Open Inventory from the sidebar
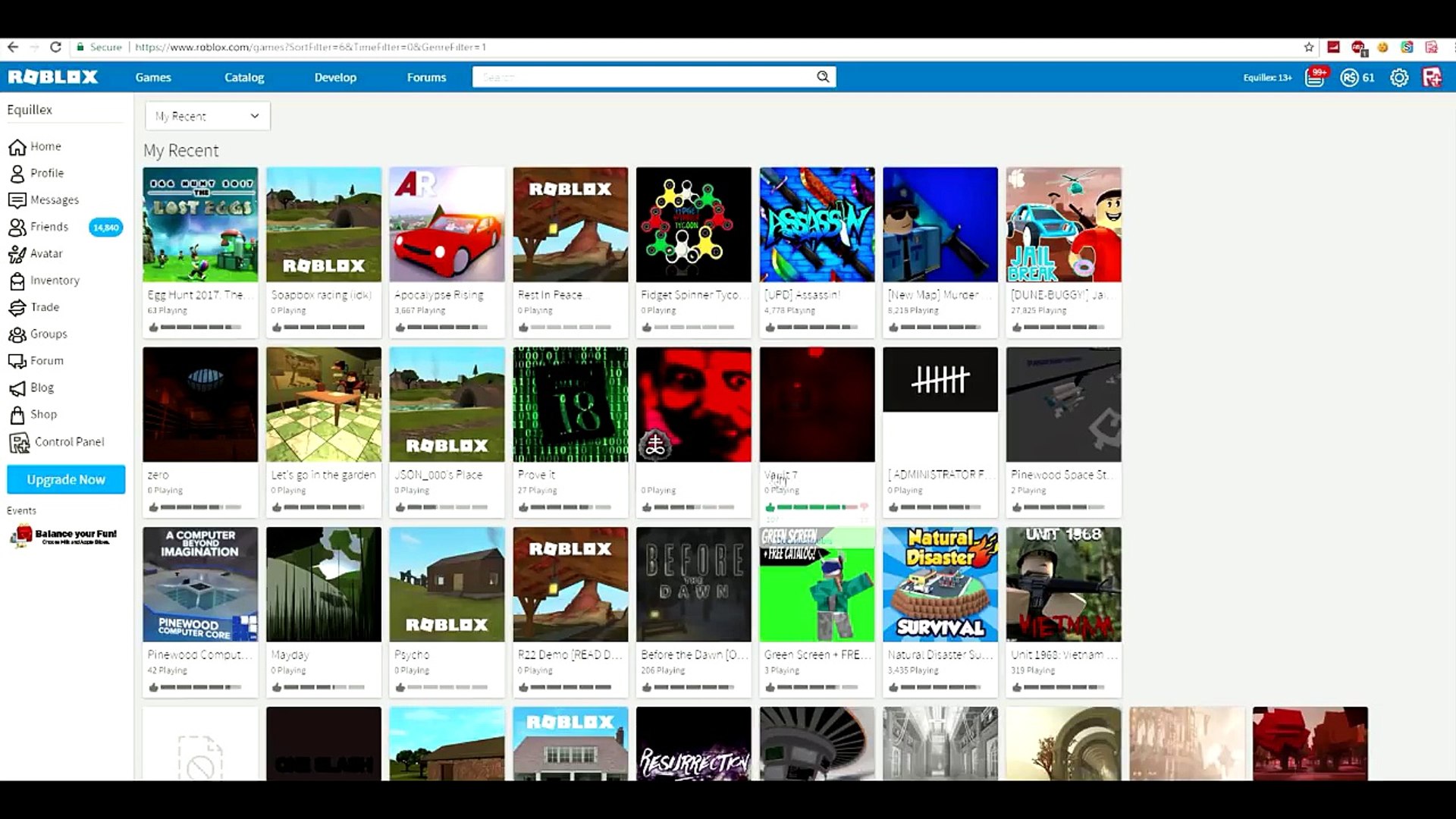This screenshot has height=819, width=1456. pos(55,281)
